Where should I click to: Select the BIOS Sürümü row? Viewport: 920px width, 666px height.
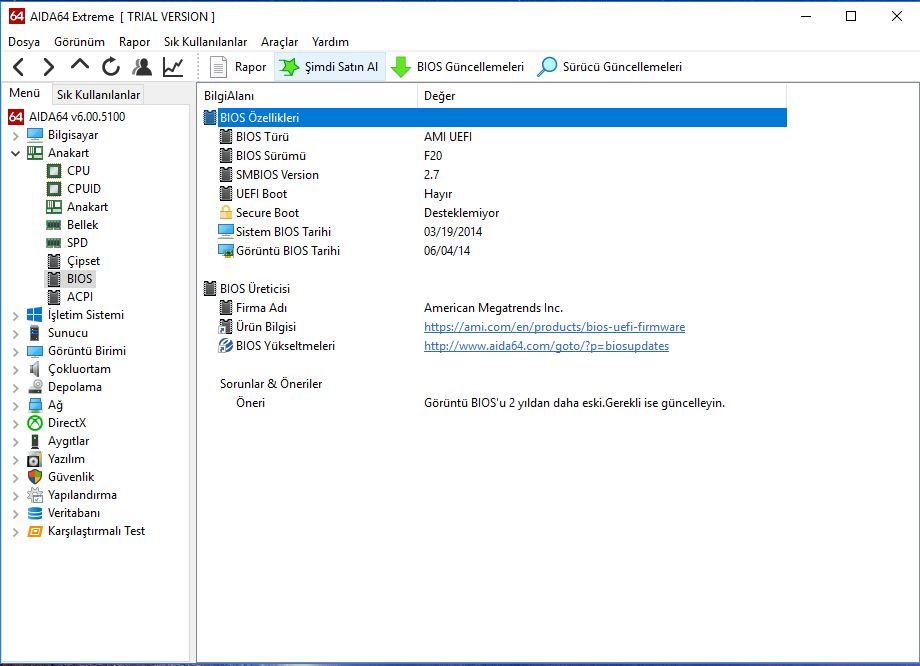coord(494,156)
